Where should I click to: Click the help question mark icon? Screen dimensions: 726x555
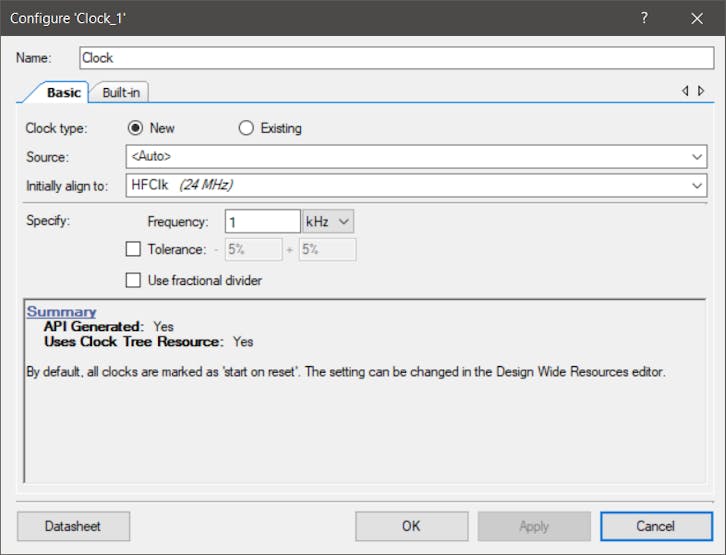644,18
